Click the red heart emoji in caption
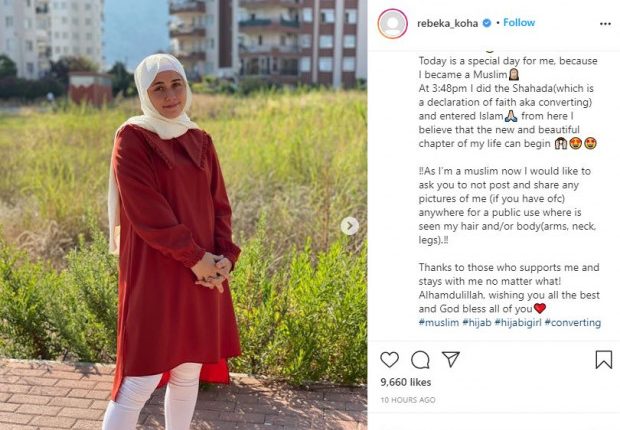 539,308
